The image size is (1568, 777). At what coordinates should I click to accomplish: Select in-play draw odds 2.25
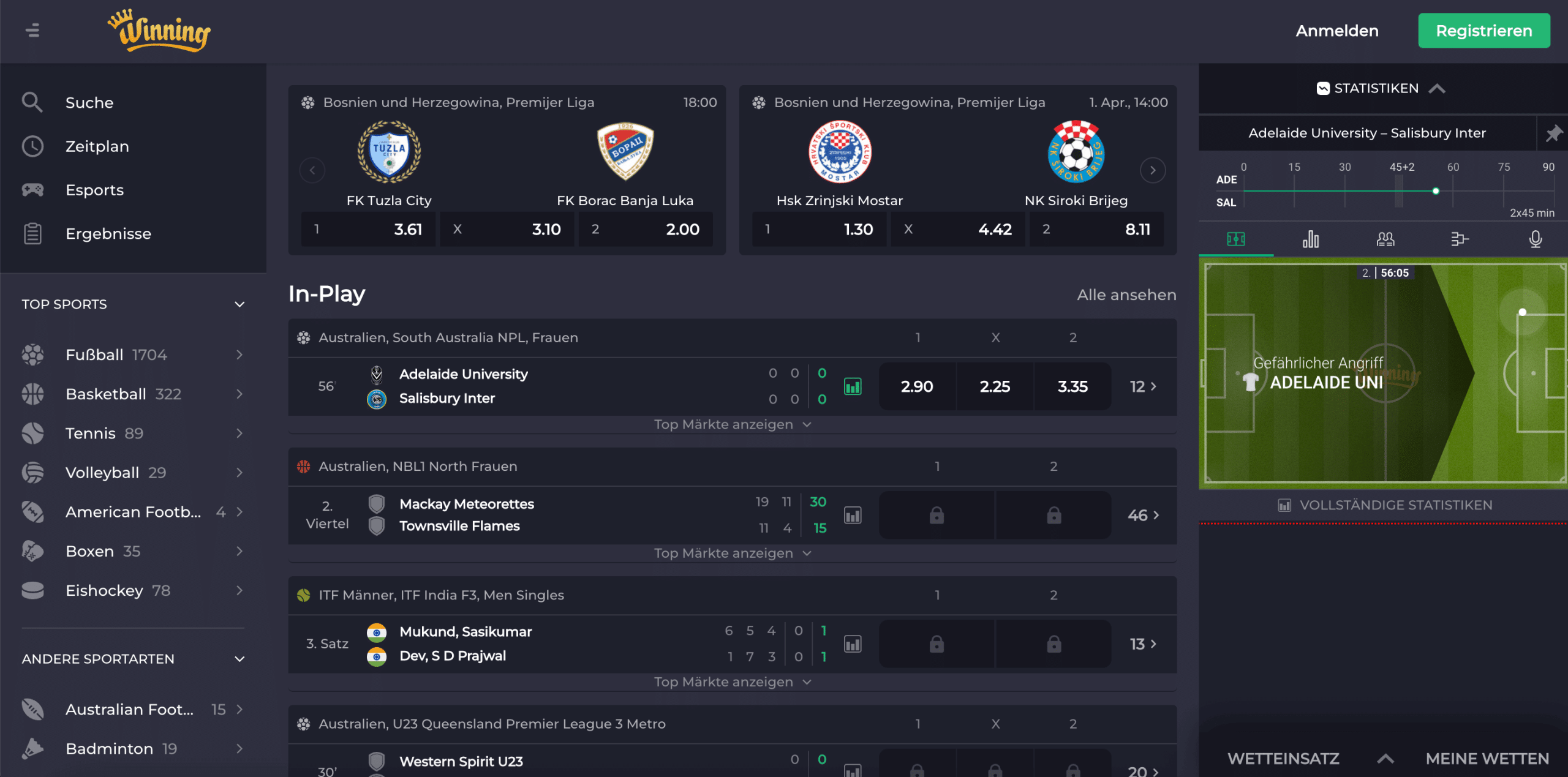click(995, 386)
